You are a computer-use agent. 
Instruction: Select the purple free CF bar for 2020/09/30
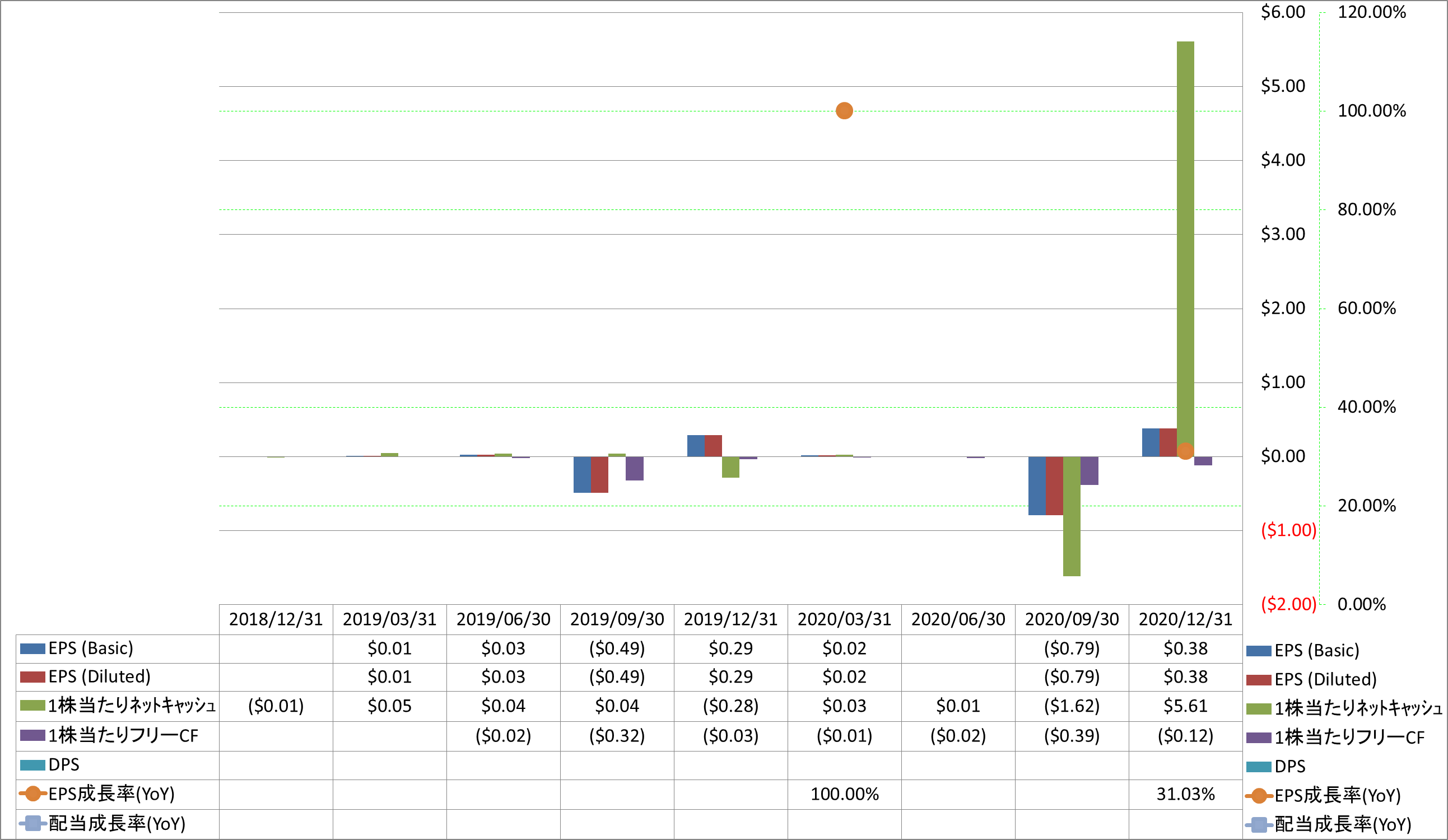click(1090, 470)
